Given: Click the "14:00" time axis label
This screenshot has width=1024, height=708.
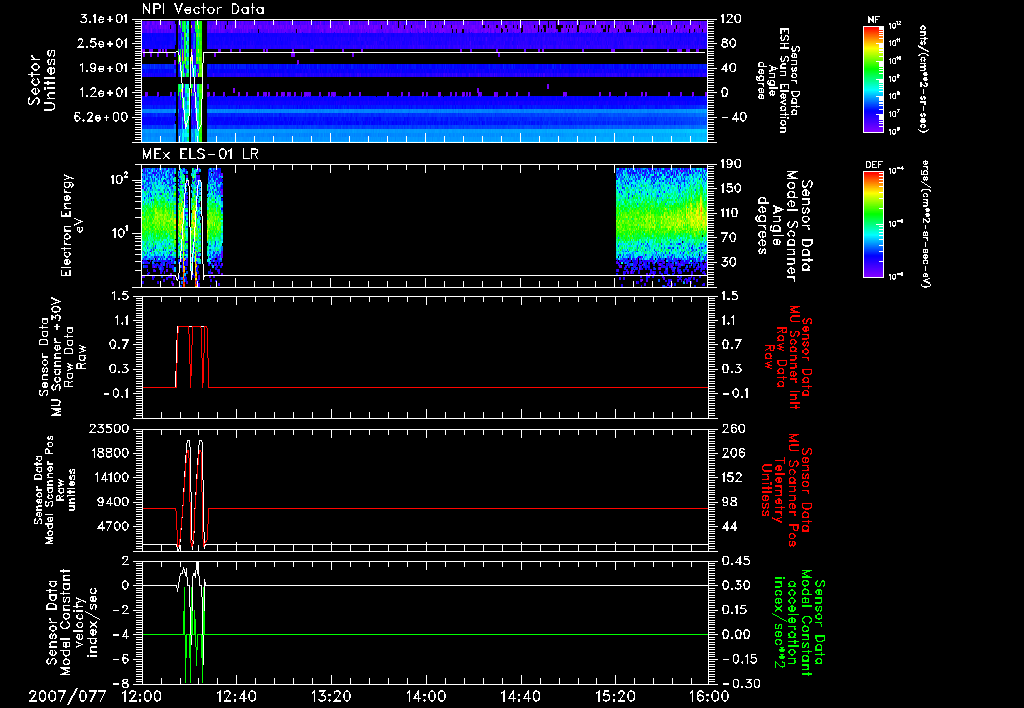Looking at the screenshot, I should (426, 696).
